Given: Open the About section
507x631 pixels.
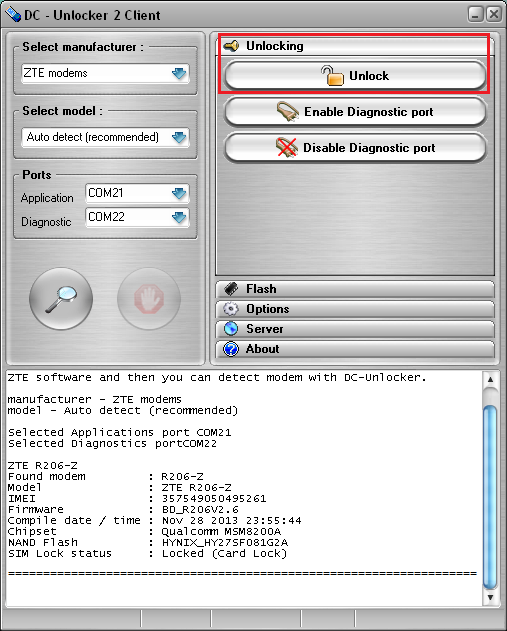Looking at the screenshot, I should click(x=355, y=349).
